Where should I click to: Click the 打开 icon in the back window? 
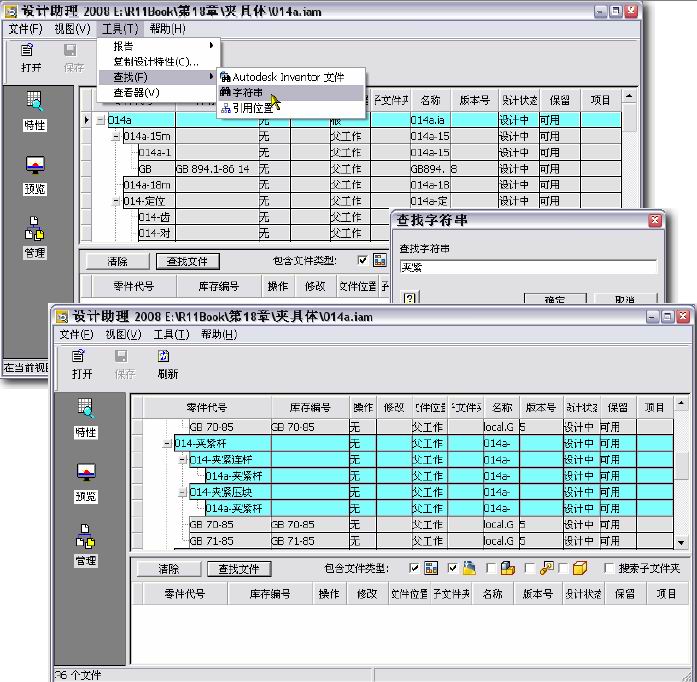tap(27, 50)
